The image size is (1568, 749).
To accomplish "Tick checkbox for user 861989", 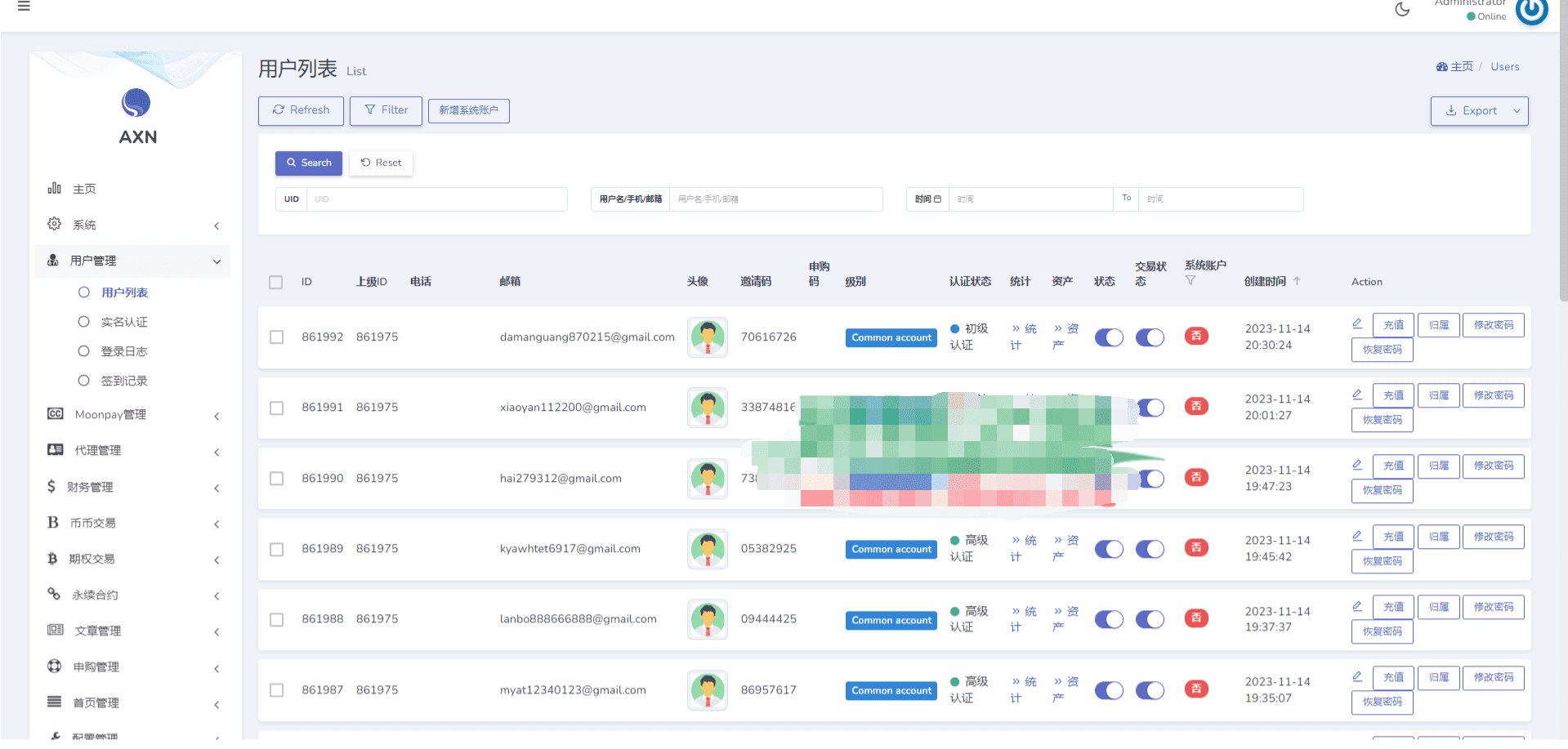I will tap(276, 549).
